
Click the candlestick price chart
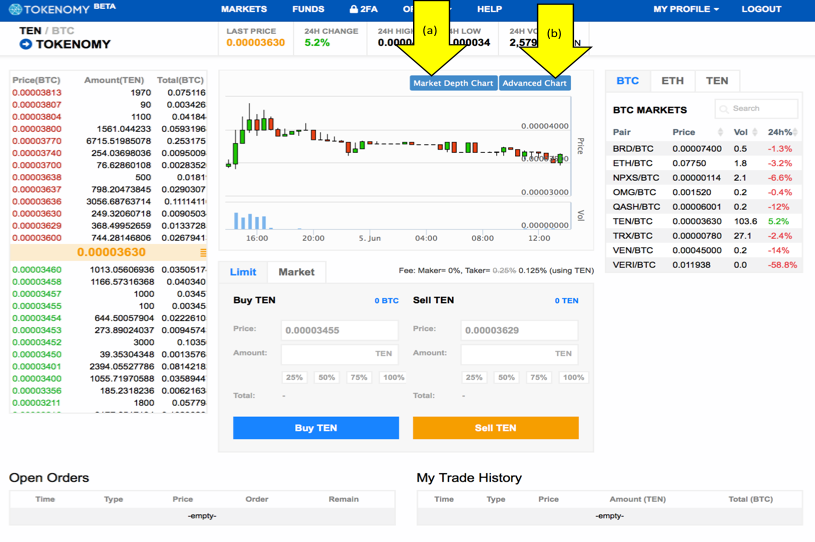pos(398,146)
